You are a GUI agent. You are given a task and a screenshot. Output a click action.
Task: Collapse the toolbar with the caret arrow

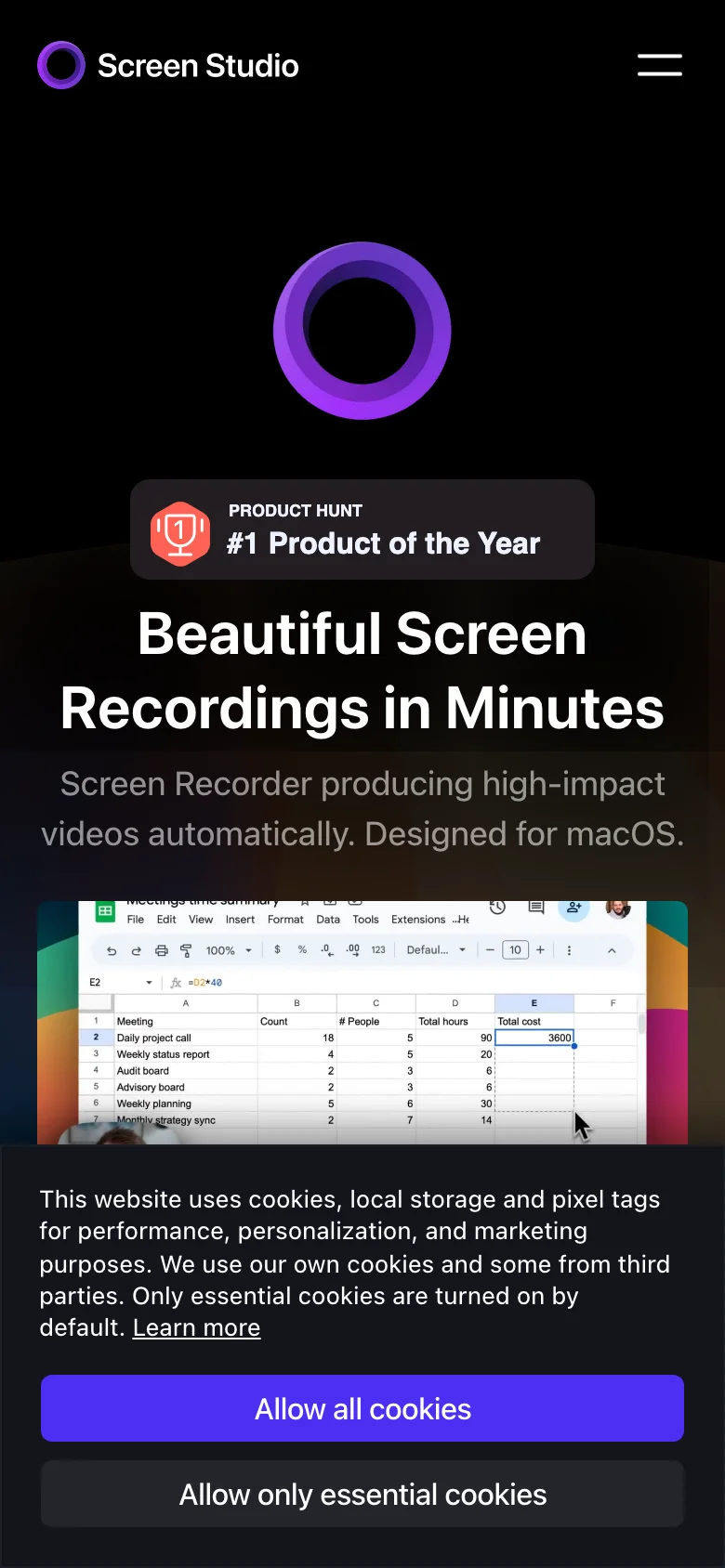pos(612,950)
